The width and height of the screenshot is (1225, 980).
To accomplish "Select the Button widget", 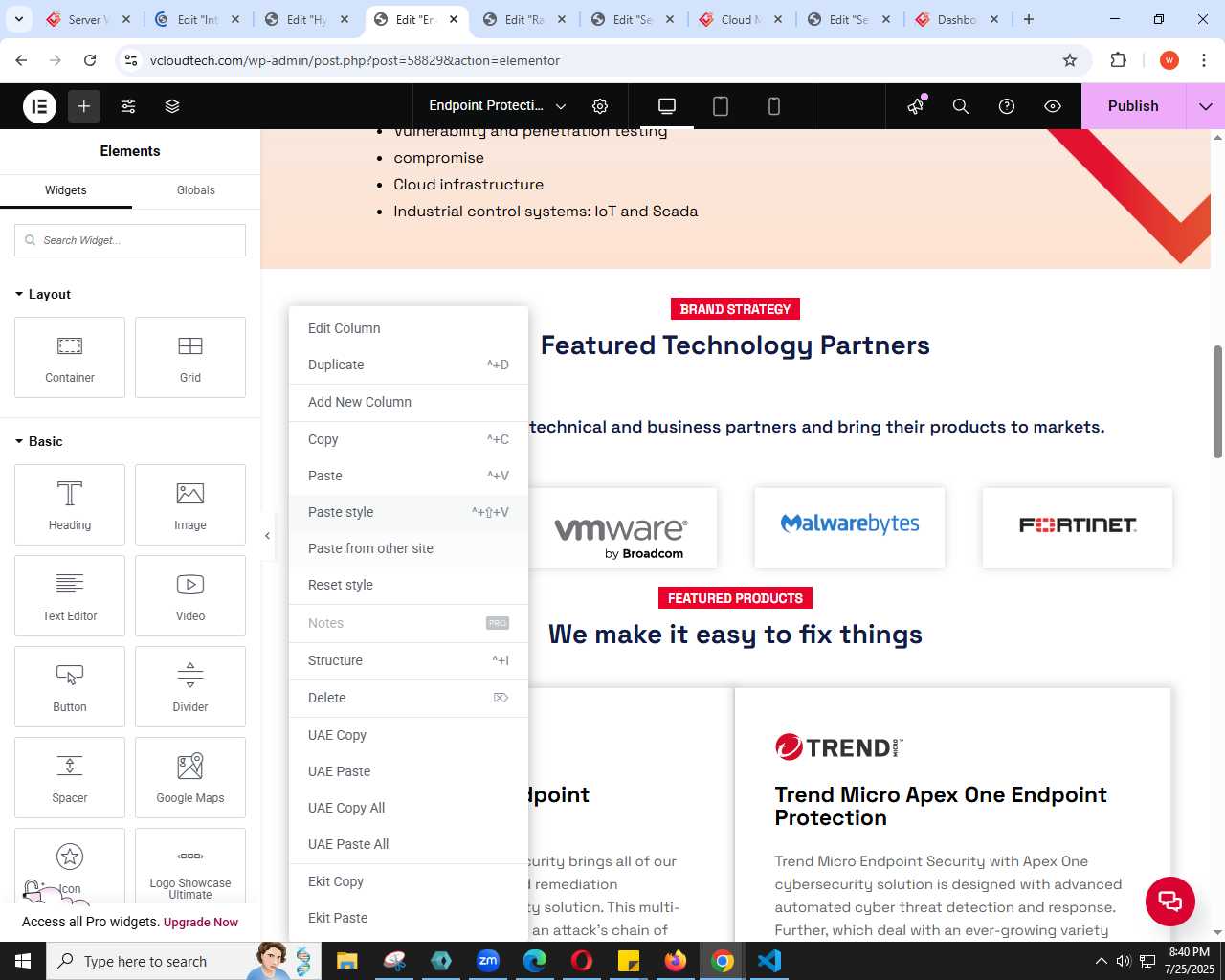I will pyautogui.click(x=70, y=687).
